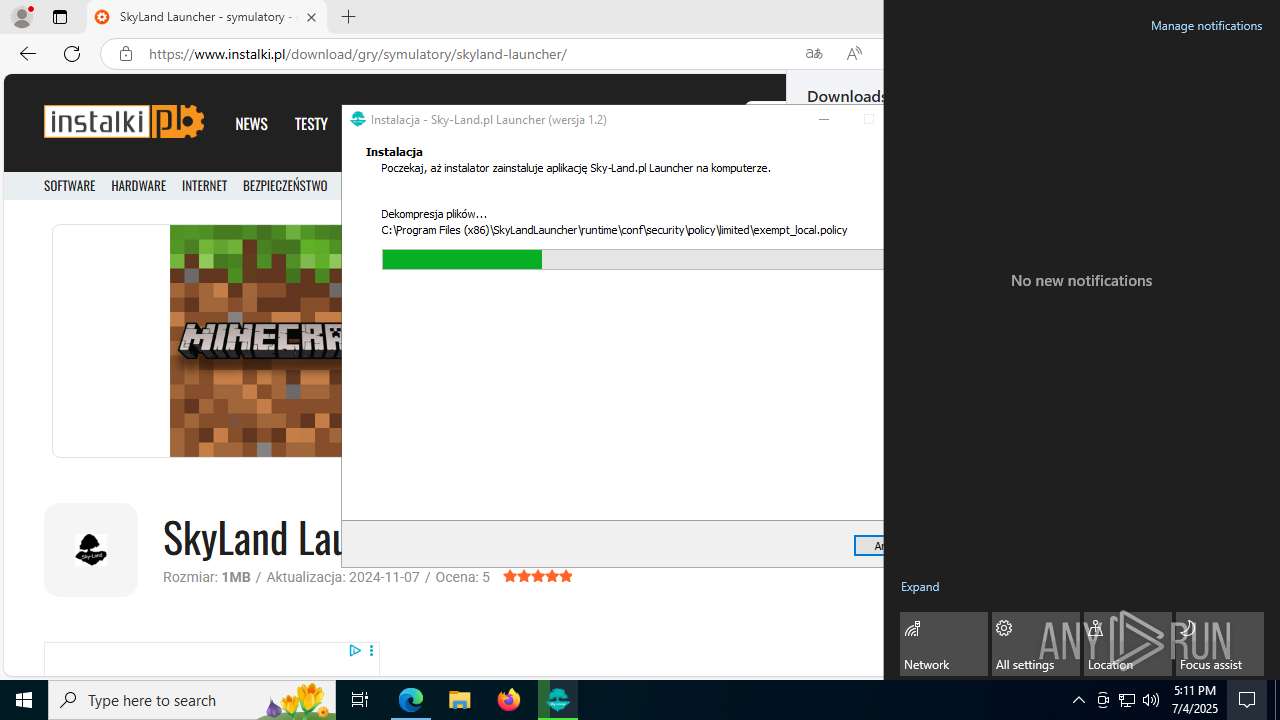Click the taskbar search box
The width and height of the screenshot is (1280, 720).
tap(192, 700)
